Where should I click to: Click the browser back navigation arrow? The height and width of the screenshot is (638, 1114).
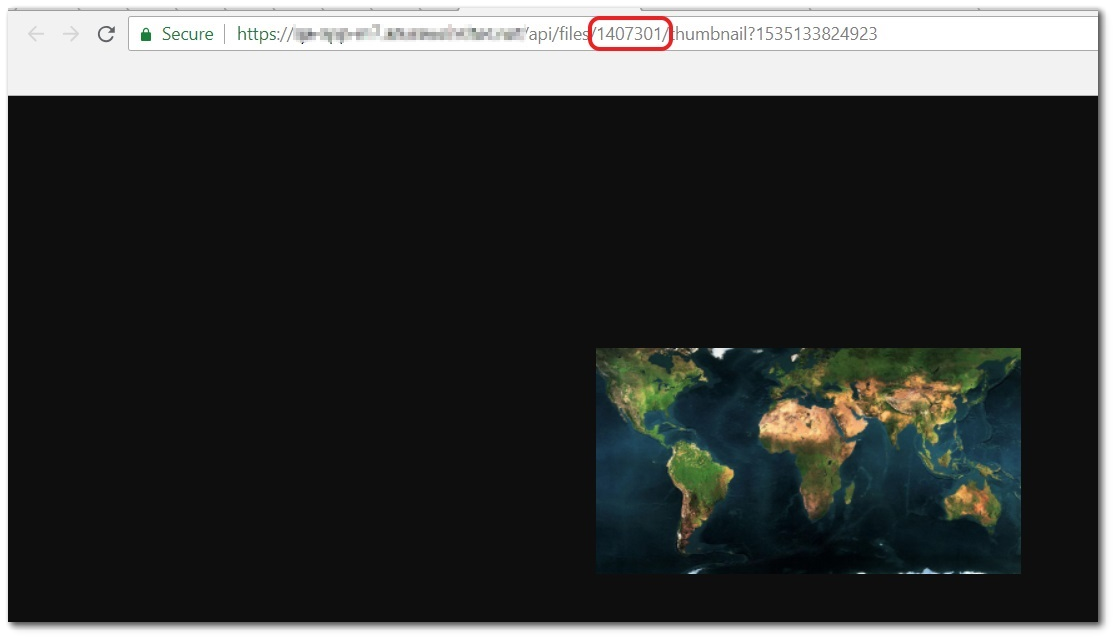[x=36, y=33]
